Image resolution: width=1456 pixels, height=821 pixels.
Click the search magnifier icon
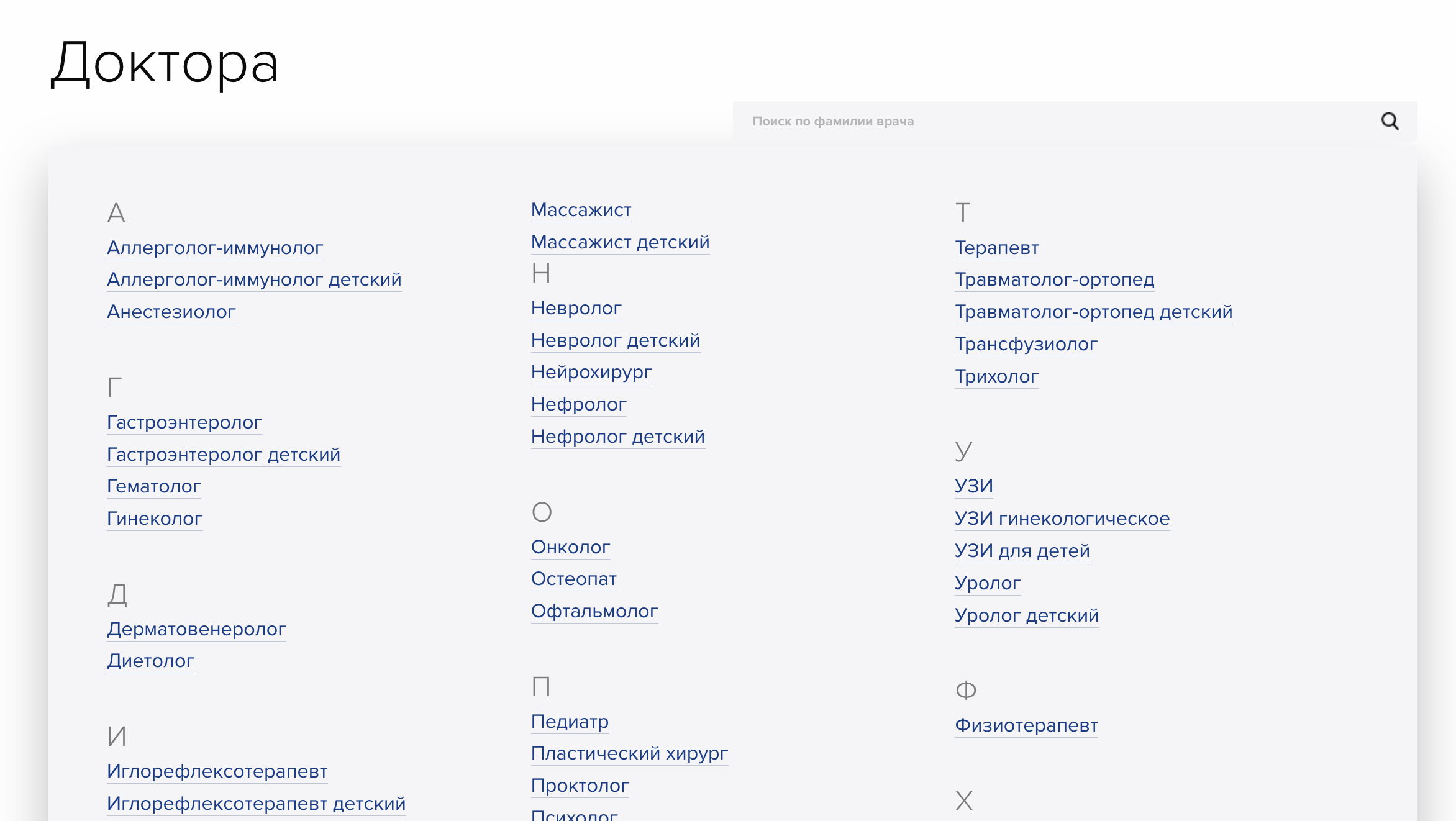(x=1390, y=121)
